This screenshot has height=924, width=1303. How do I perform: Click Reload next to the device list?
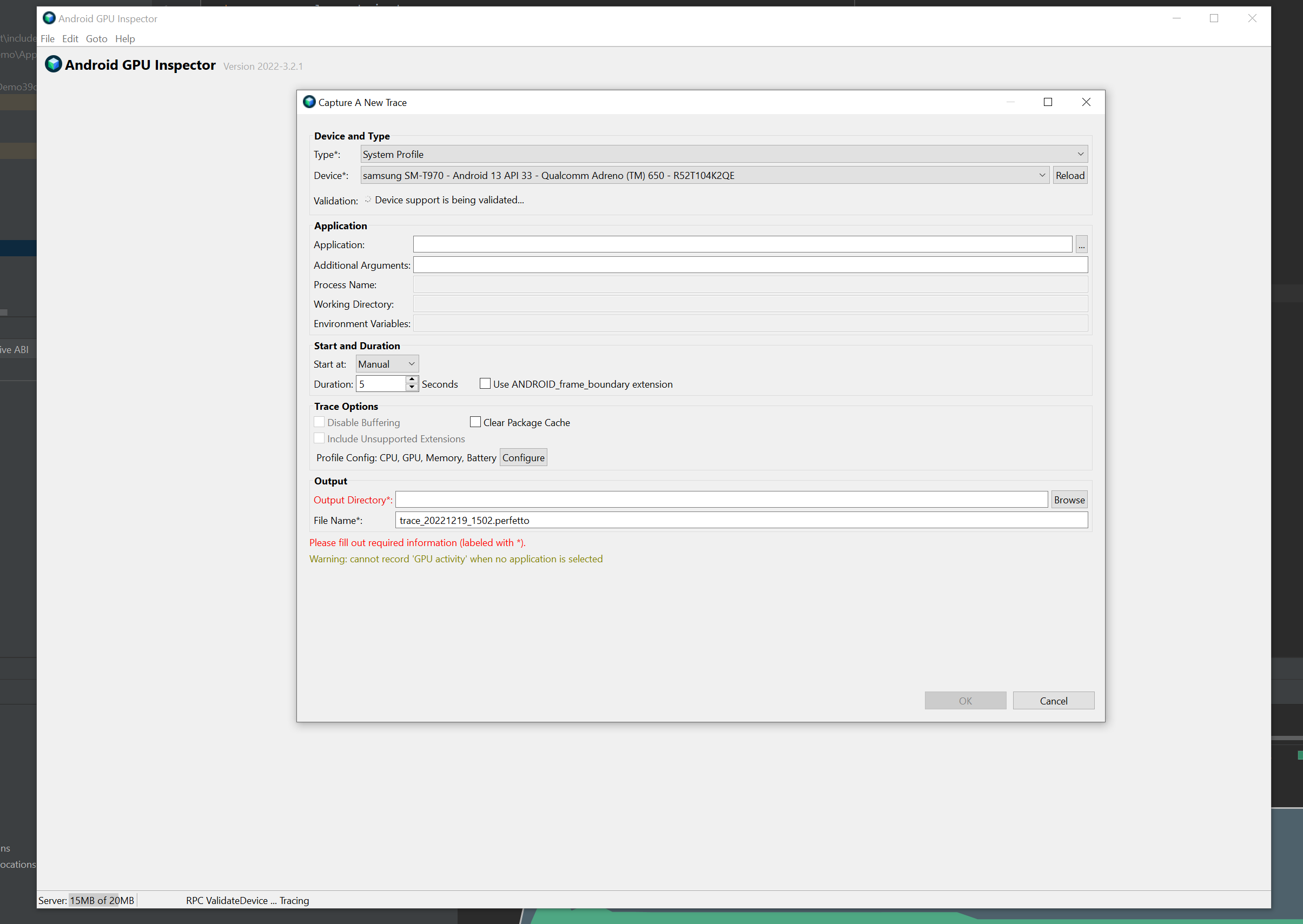click(1070, 175)
